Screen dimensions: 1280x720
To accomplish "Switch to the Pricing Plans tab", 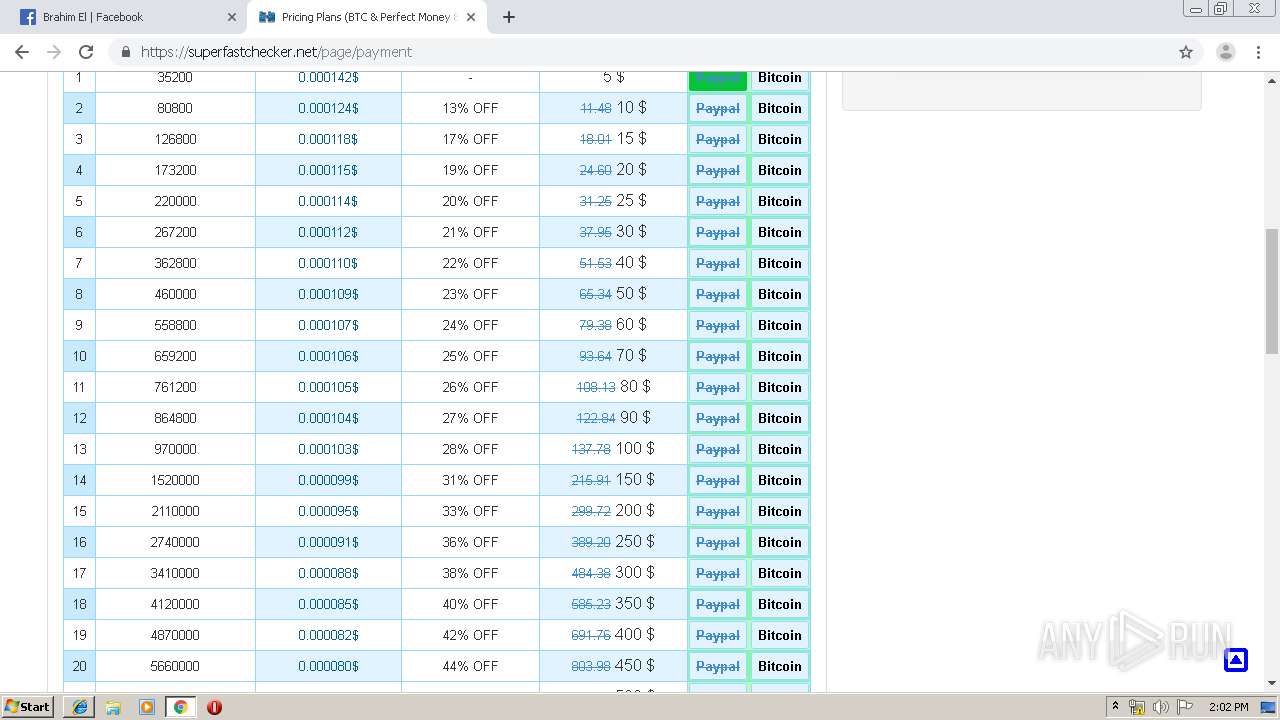I will (x=366, y=17).
